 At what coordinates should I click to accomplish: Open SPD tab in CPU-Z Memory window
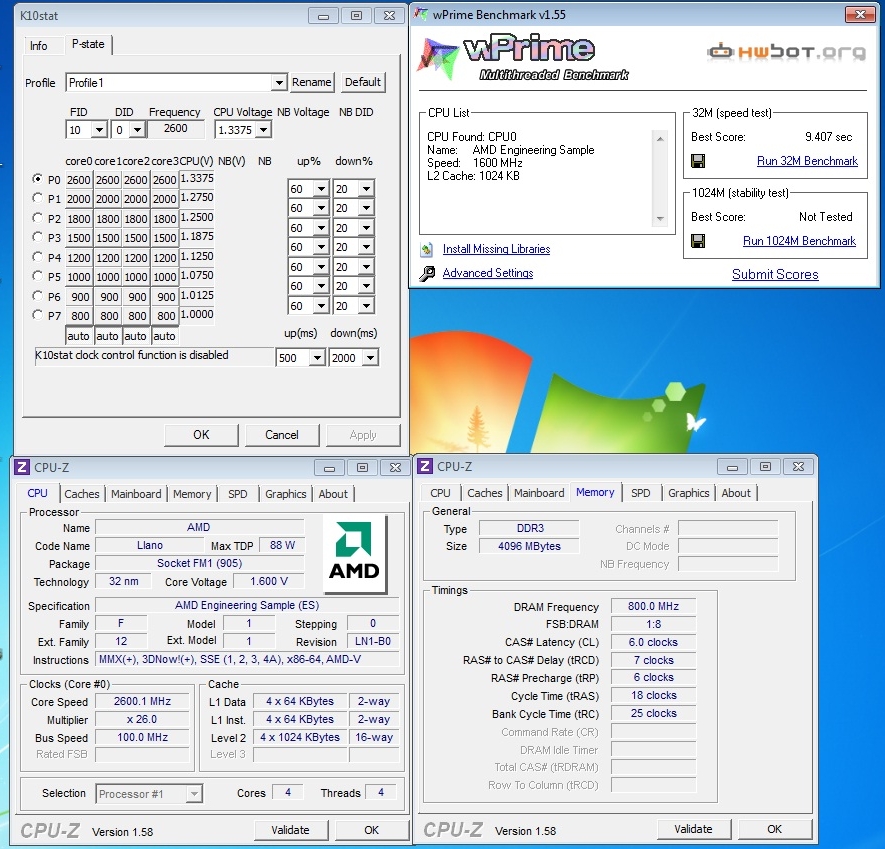coord(641,493)
